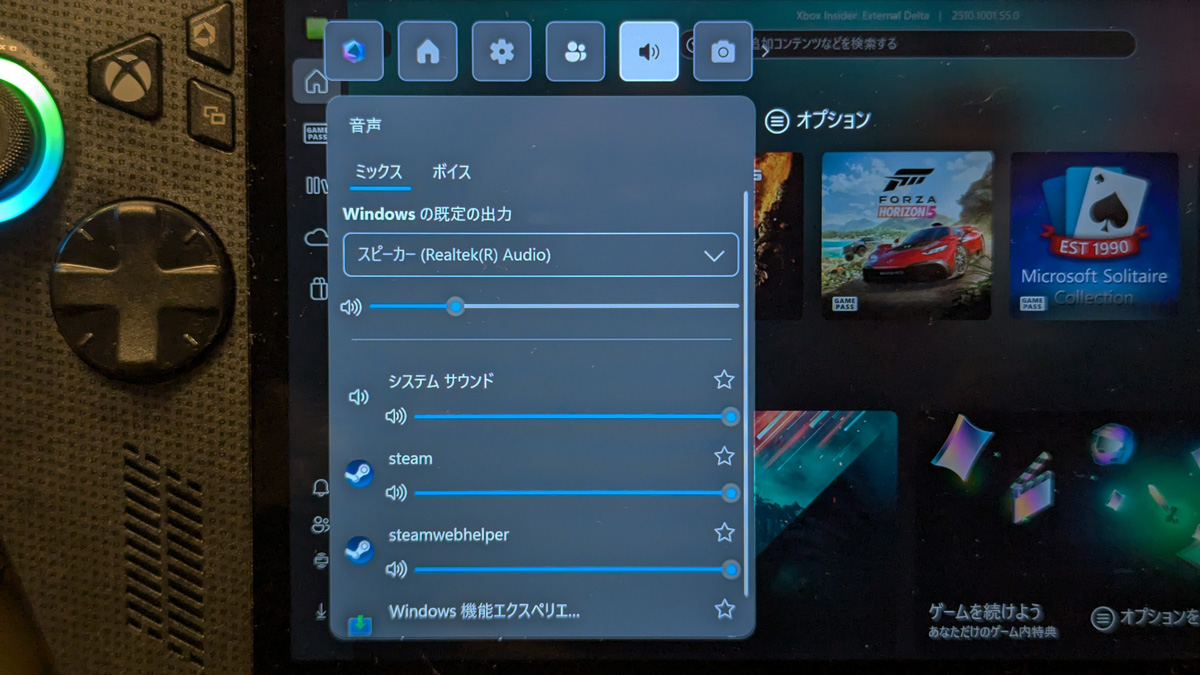This screenshot has width=1200, height=675.
Task: Open the Capture camera widget
Action: coord(722,52)
